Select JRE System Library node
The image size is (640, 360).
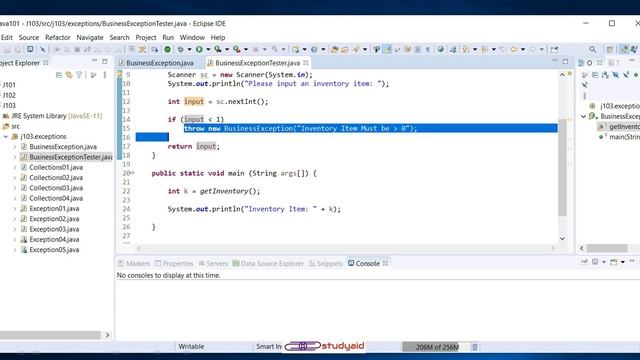(56, 116)
